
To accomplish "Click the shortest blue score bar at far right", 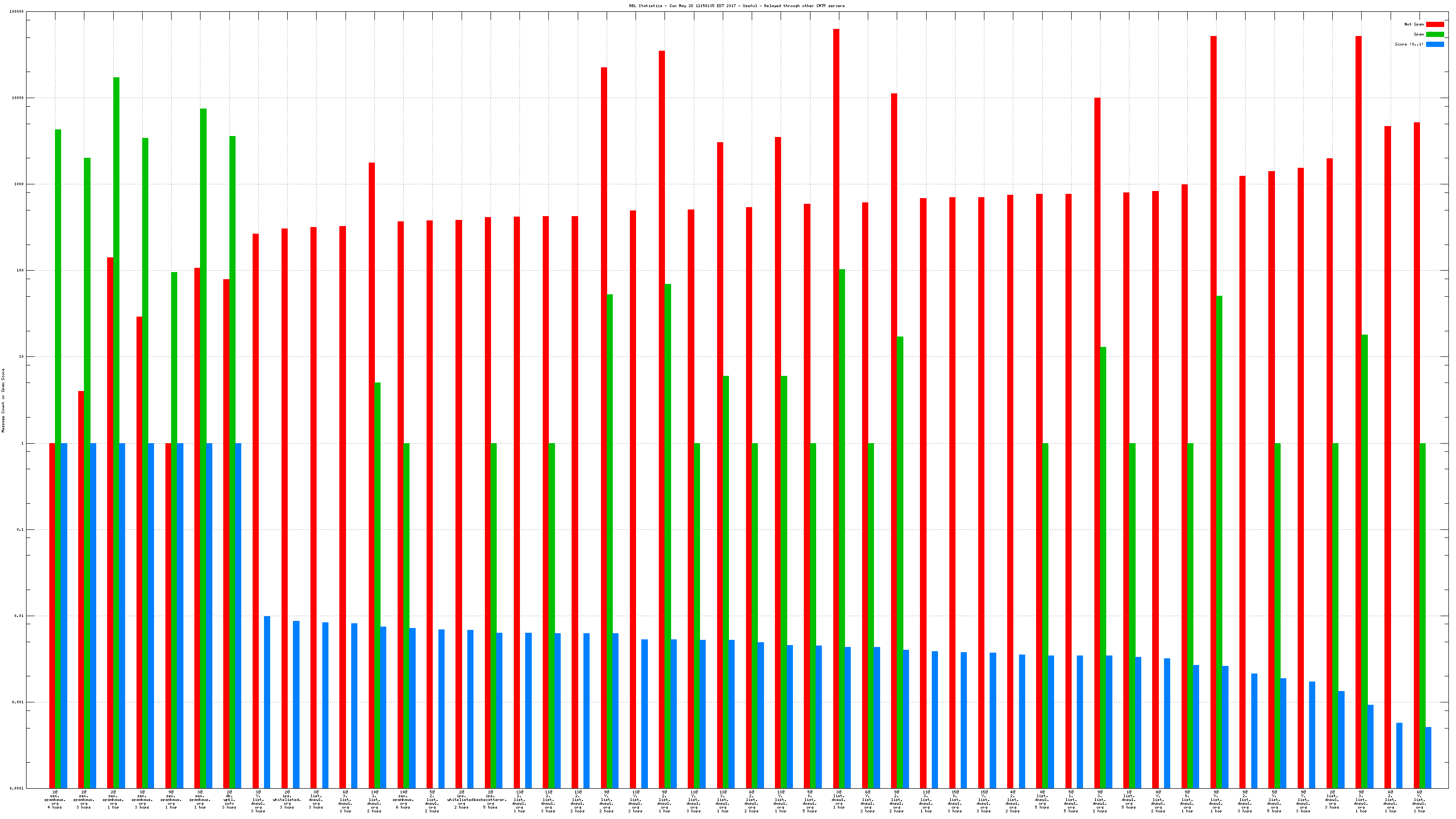I will (1429, 757).
